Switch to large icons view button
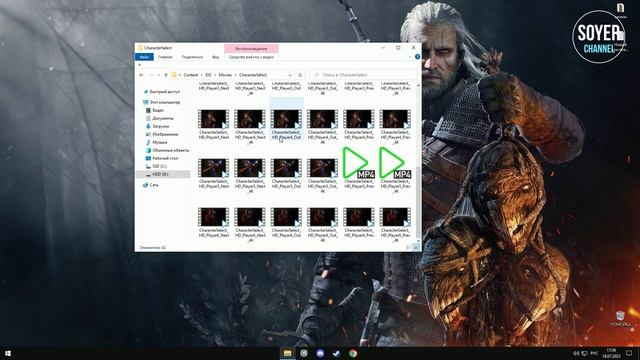 coord(416,247)
